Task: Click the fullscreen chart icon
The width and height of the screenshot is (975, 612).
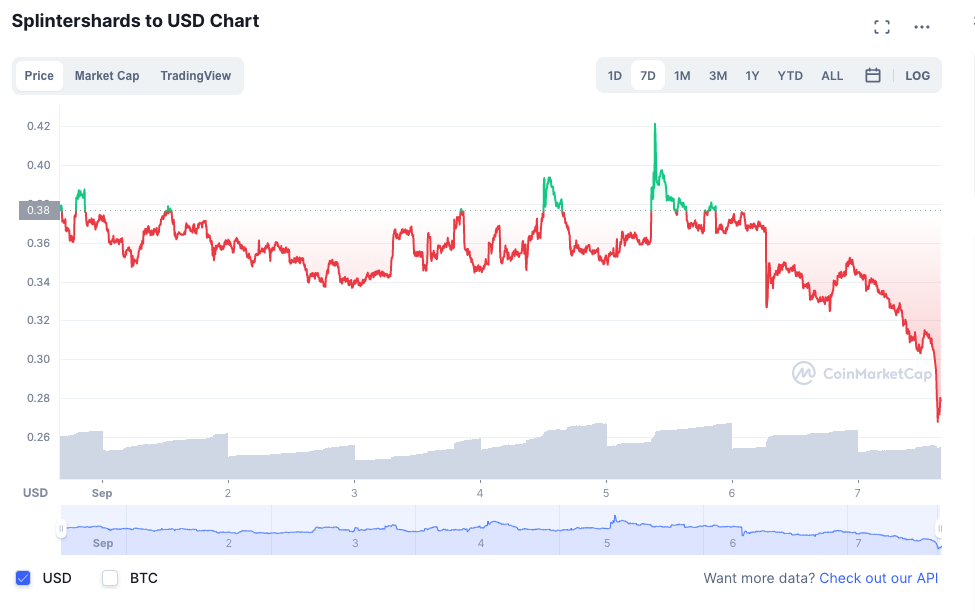Action: pos(882,27)
